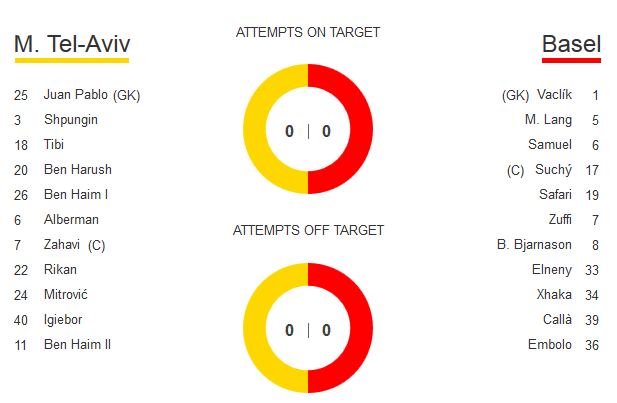
Task: Click the M. Tel-Aviv team heading
Action: pos(72,45)
